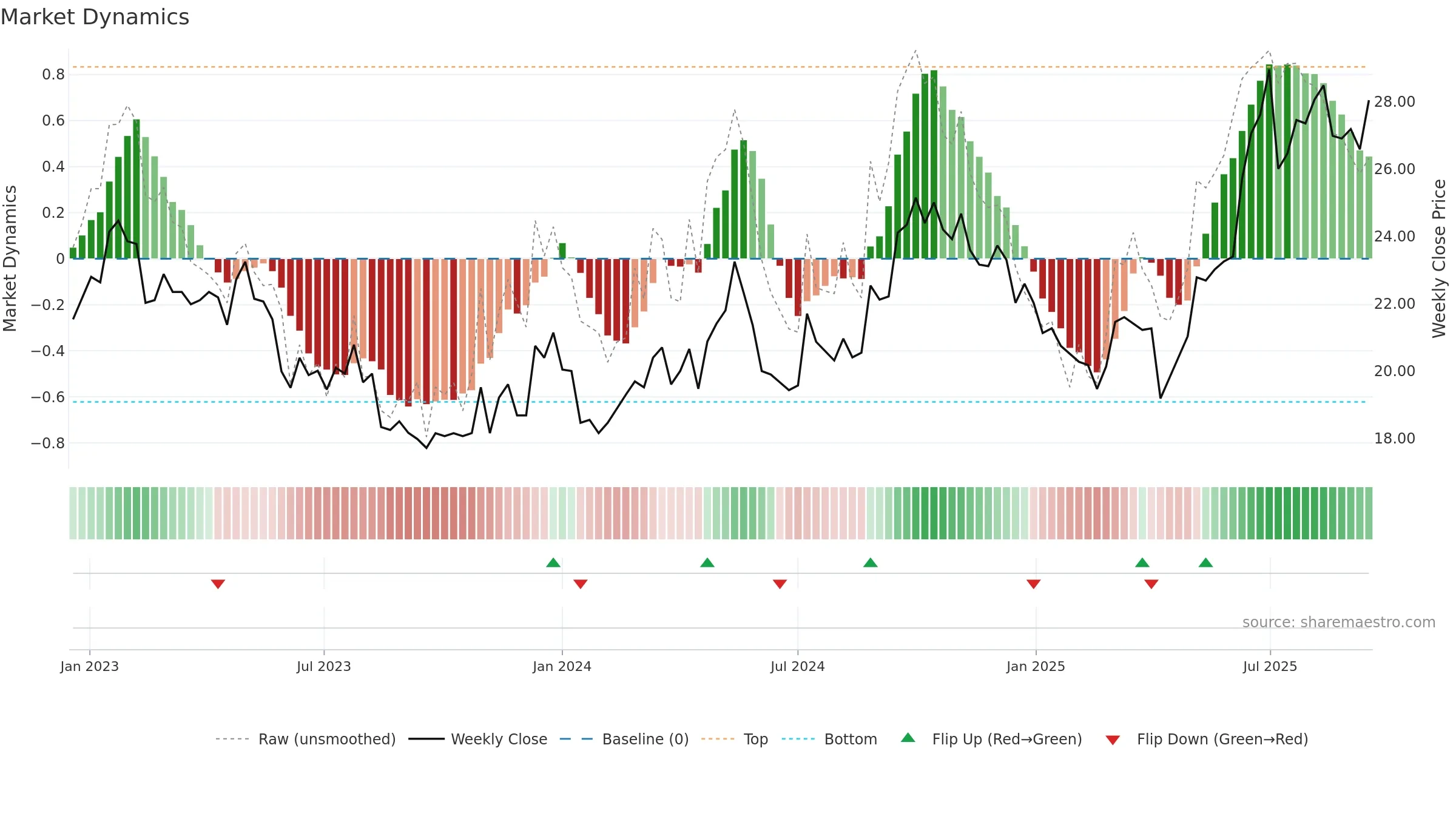Viewport: 1456px width, 819px height.
Task: Toggle the Raw (unsmoothed) legend entry
Action: point(305,739)
